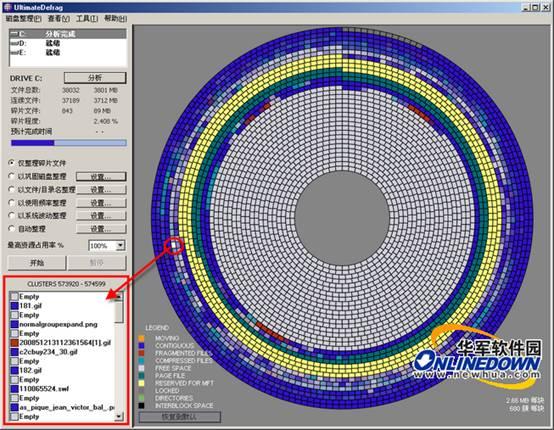The height and width of the screenshot is (430, 554).
Task: Open the 工具(T) menu
Action: (x=87, y=18)
